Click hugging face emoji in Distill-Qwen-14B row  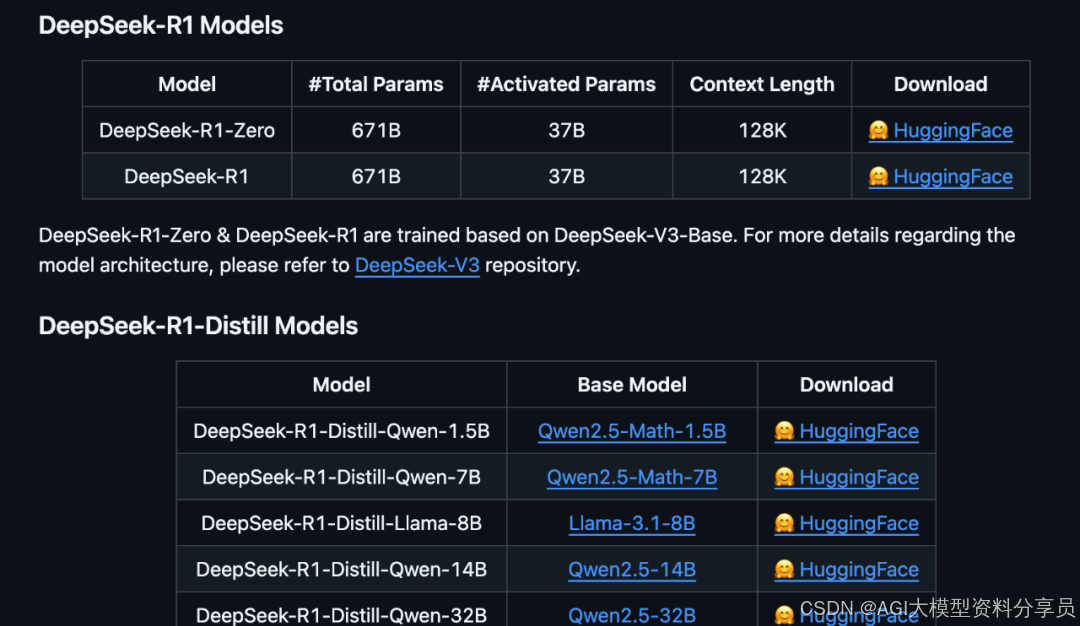click(784, 570)
